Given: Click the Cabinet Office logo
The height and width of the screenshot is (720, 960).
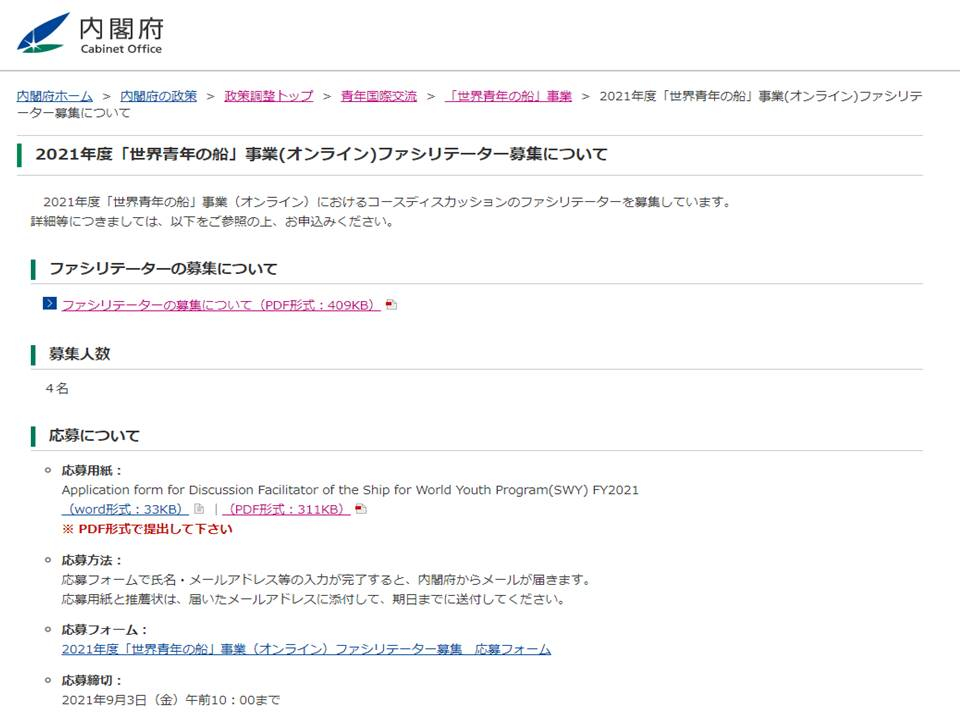Looking at the screenshot, I should [90, 34].
